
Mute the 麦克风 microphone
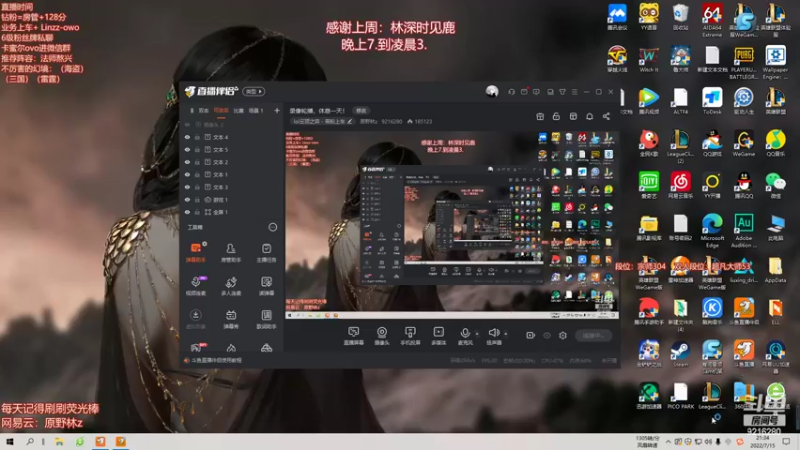pos(465,336)
